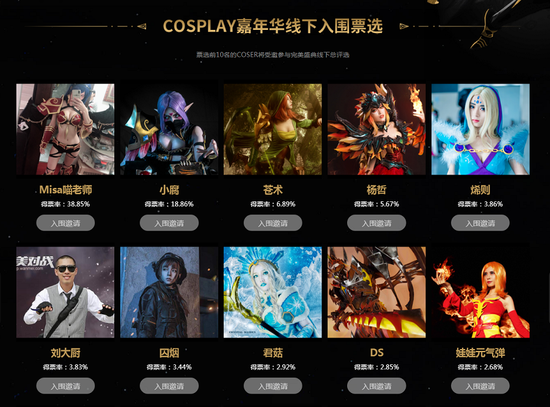Click 入围邀请 button under 烯则
Screen dimensions: 550x407
point(480,223)
